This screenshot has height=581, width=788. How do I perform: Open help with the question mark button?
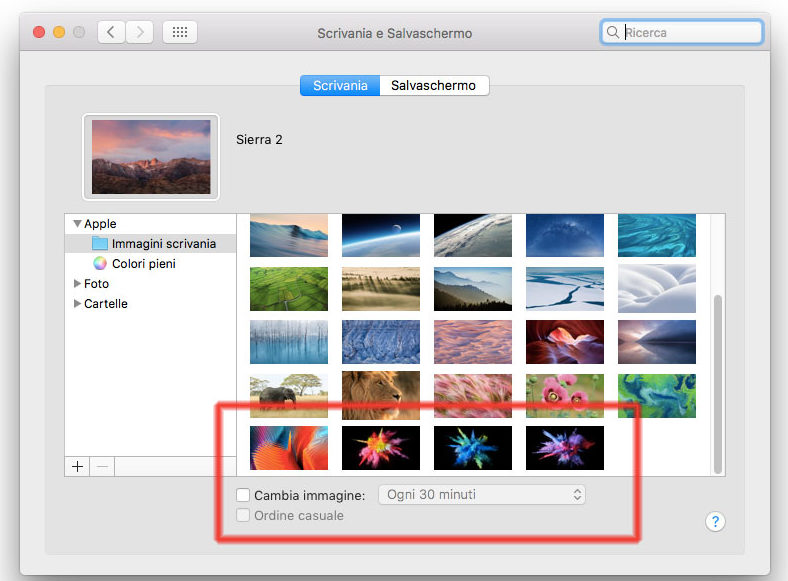715,522
